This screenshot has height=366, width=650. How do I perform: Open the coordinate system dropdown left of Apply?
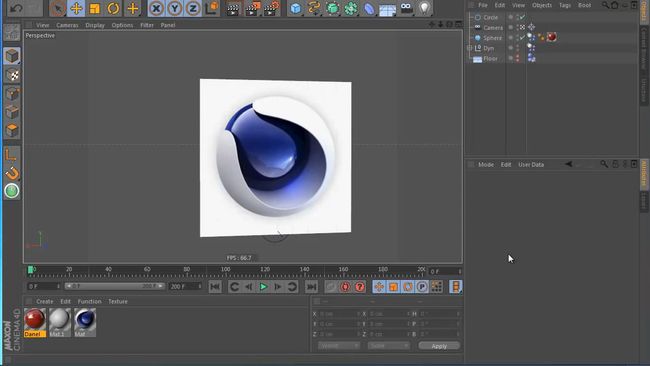339,346
